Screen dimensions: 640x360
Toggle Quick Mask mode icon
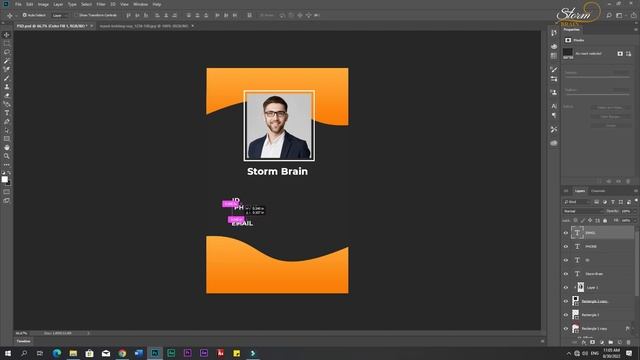pyautogui.click(x=7, y=192)
